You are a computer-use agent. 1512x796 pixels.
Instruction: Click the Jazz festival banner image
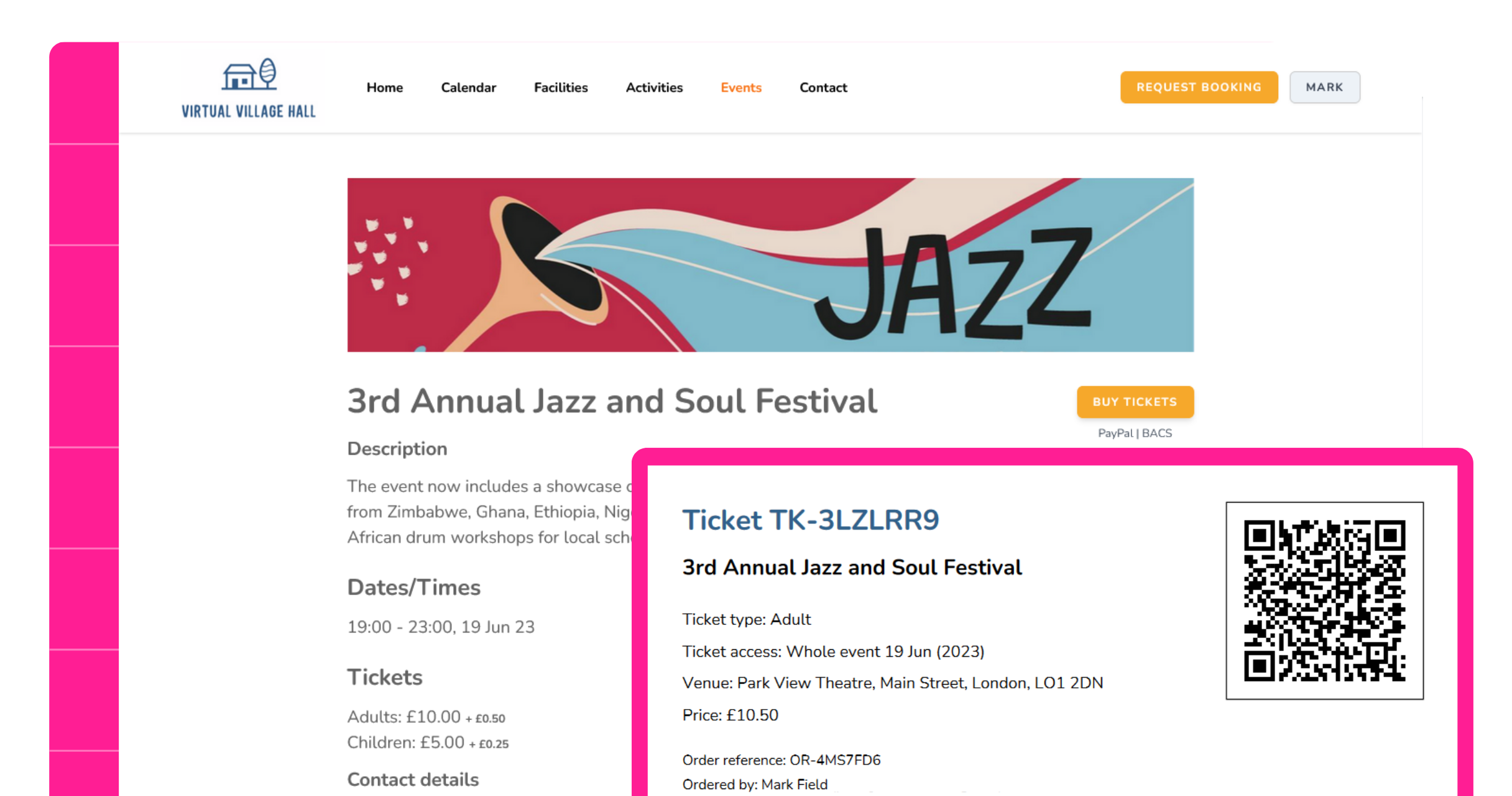click(770, 265)
